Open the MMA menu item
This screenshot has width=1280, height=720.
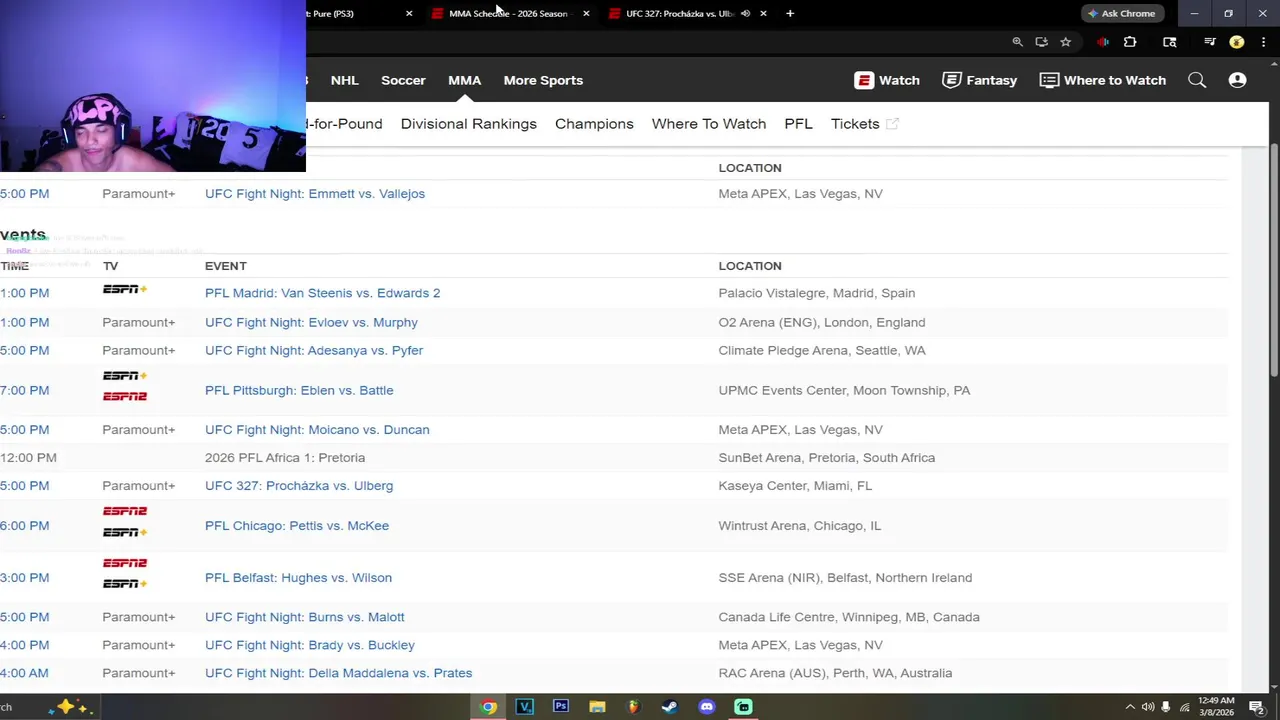pos(464,80)
